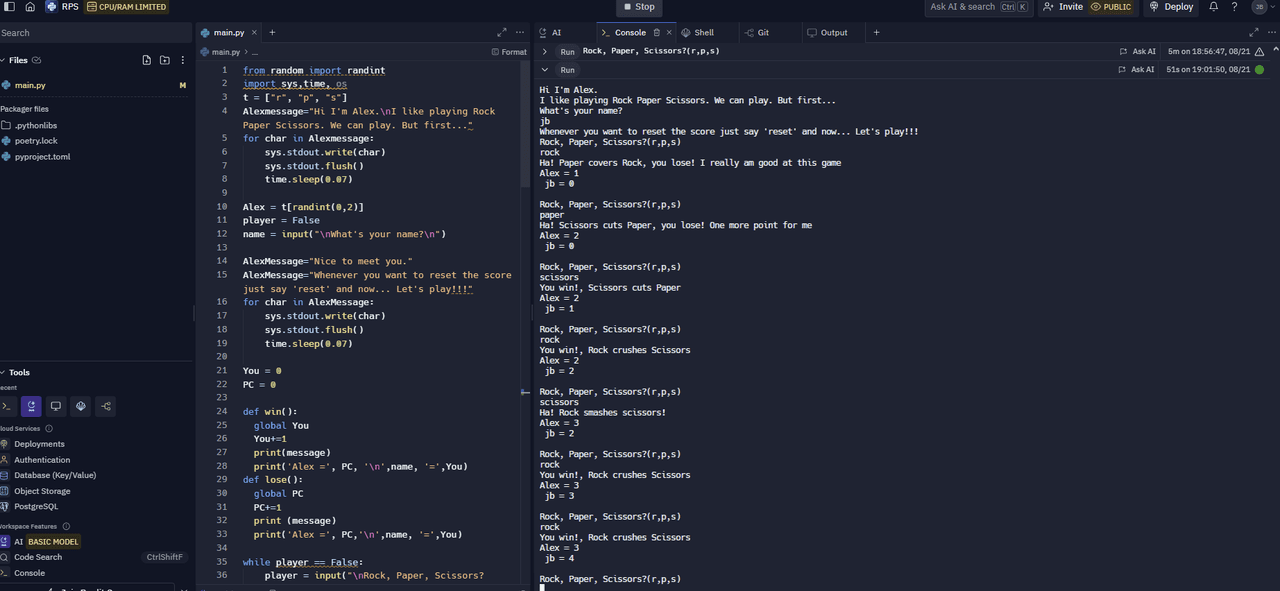1280x591 pixels.
Task: Collapse the Files section
Action: click(3, 60)
